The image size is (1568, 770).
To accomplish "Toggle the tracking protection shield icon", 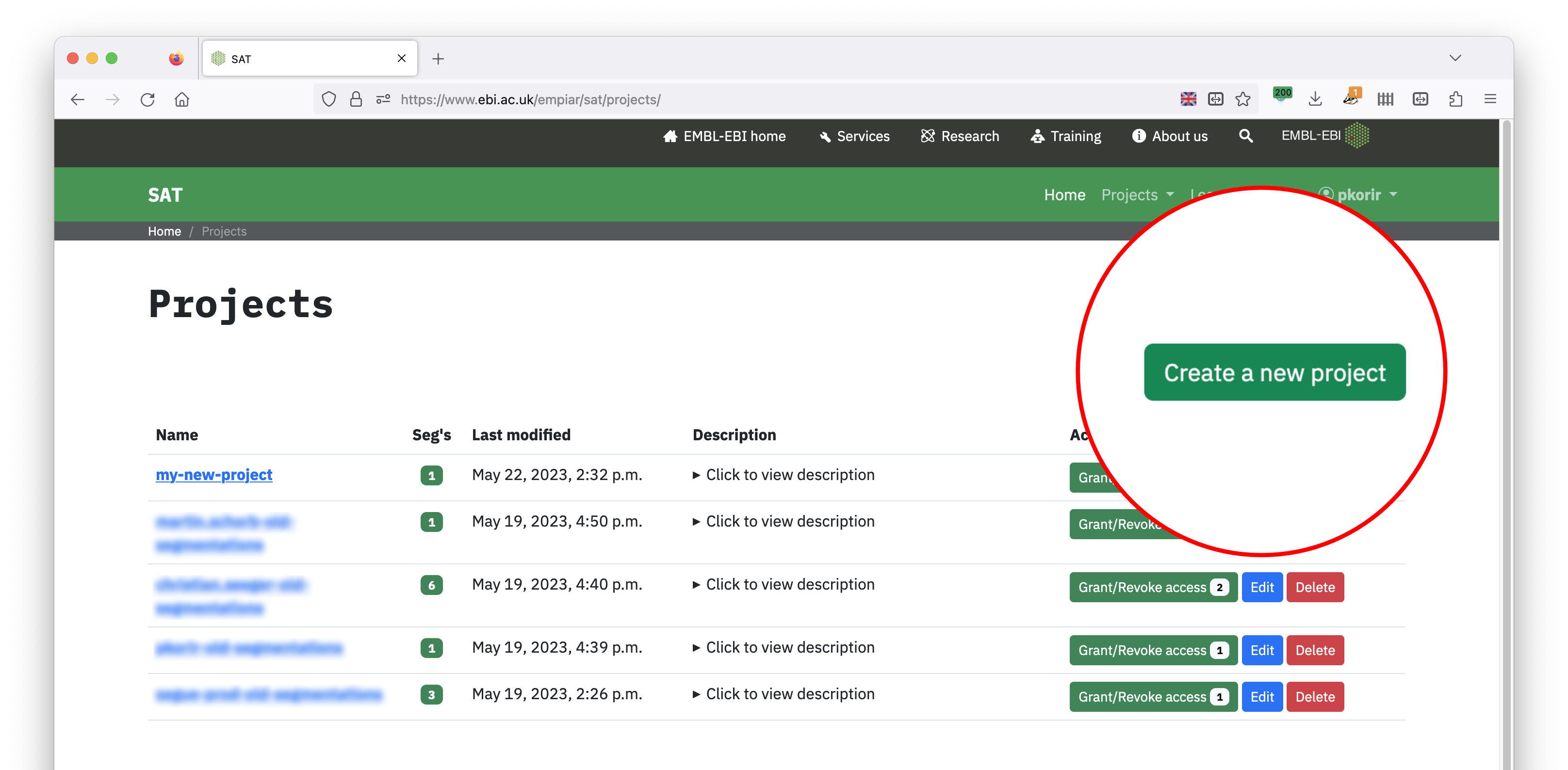I will pyautogui.click(x=329, y=99).
